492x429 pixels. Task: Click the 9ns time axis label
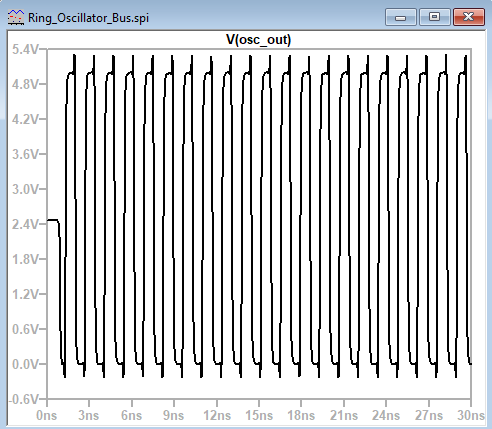pos(174,415)
